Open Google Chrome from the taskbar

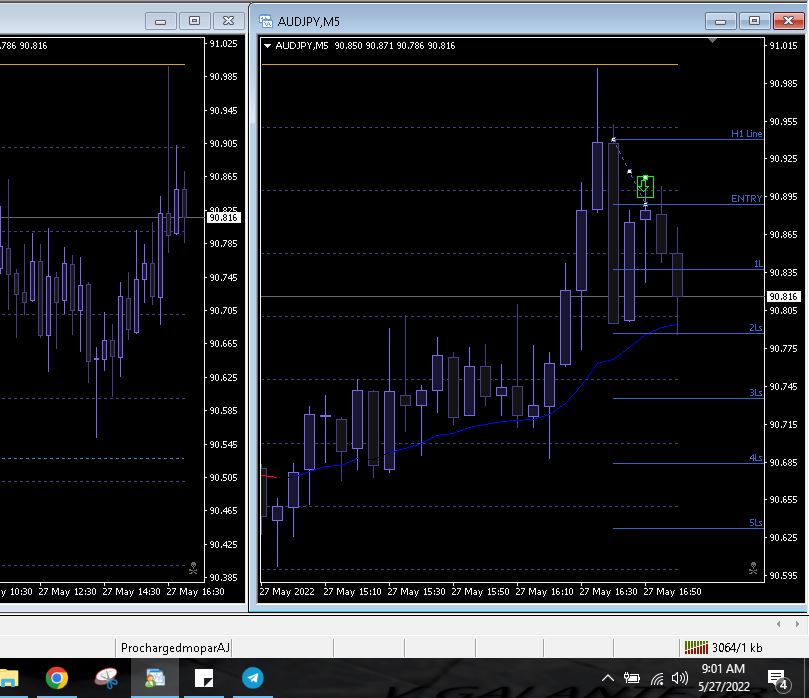57,679
